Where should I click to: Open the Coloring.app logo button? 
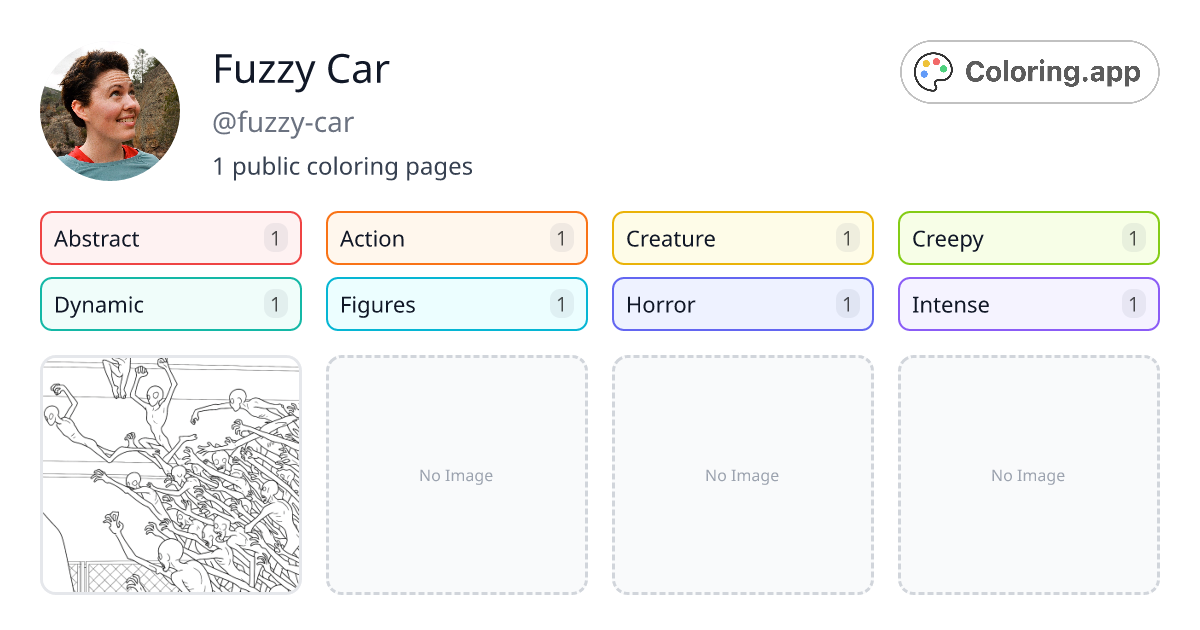(x=1029, y=72)
